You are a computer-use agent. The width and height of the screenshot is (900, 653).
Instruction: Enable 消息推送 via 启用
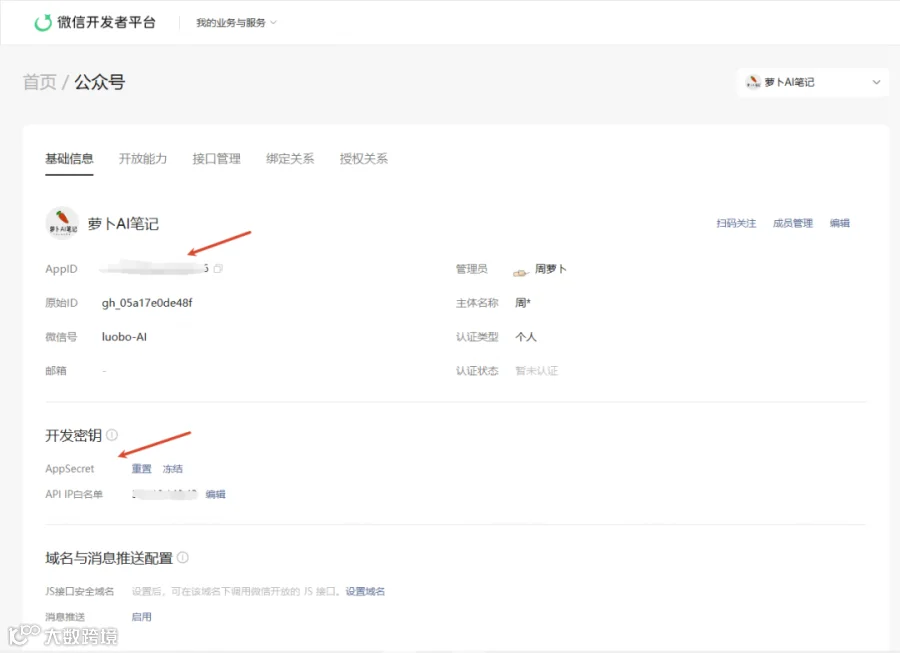pos(141,617)
